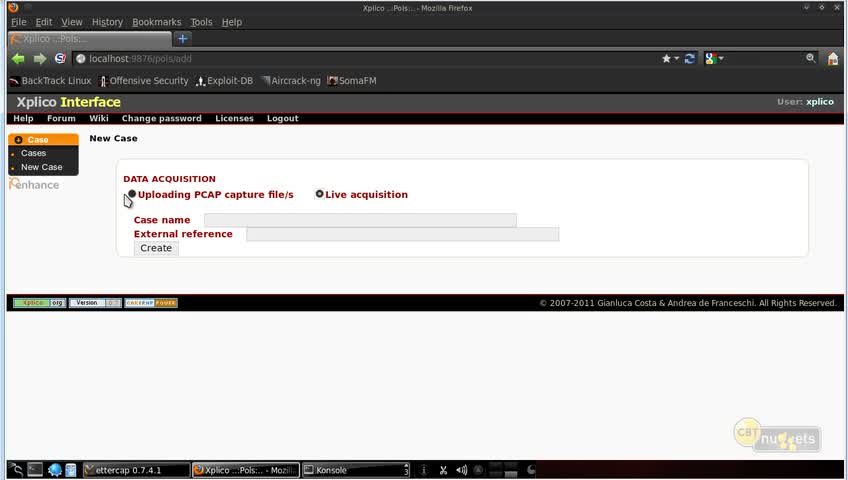Select Live acquisition radio button

(x=319, y=194)
